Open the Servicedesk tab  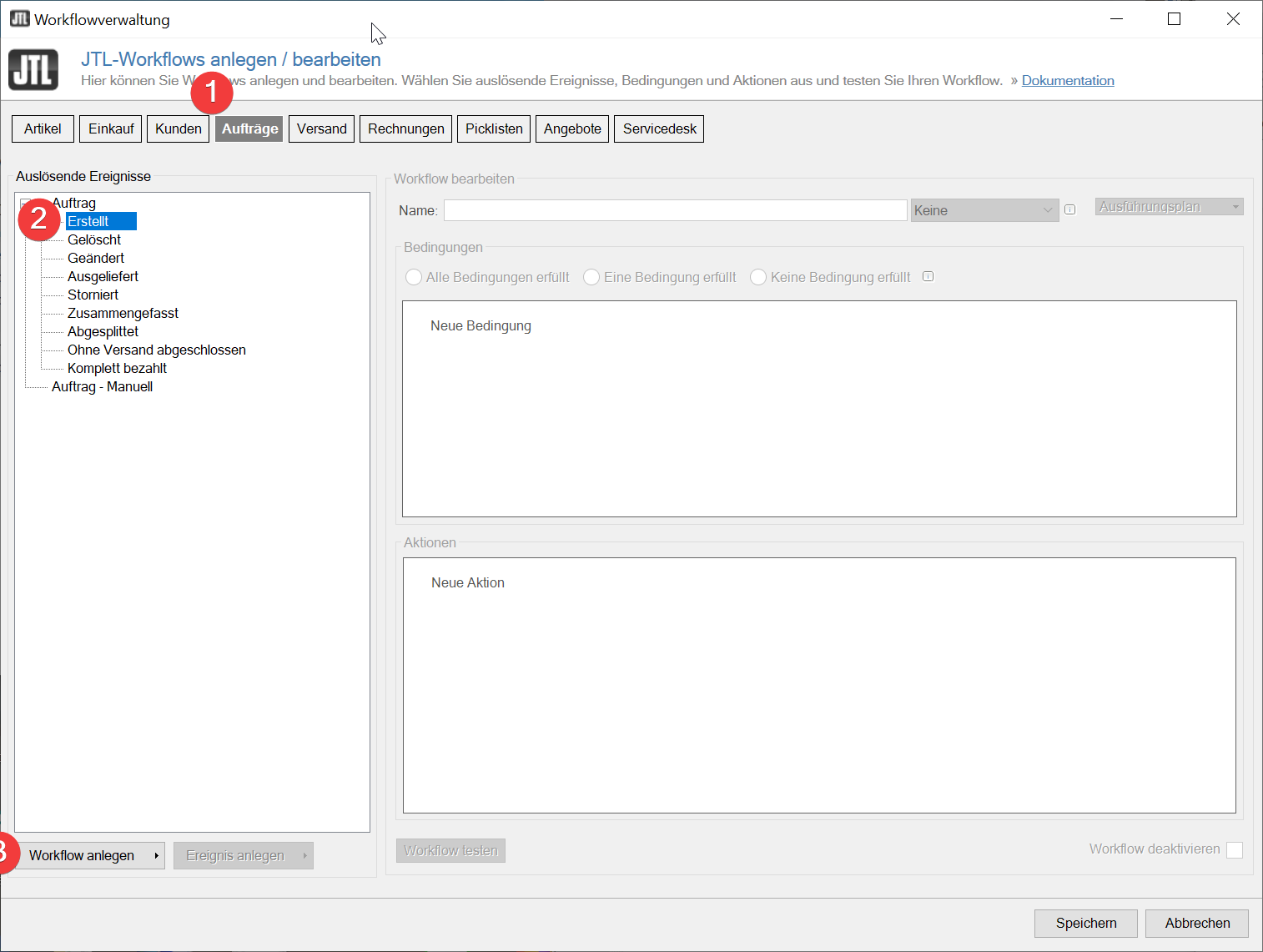tap(659, 129)
